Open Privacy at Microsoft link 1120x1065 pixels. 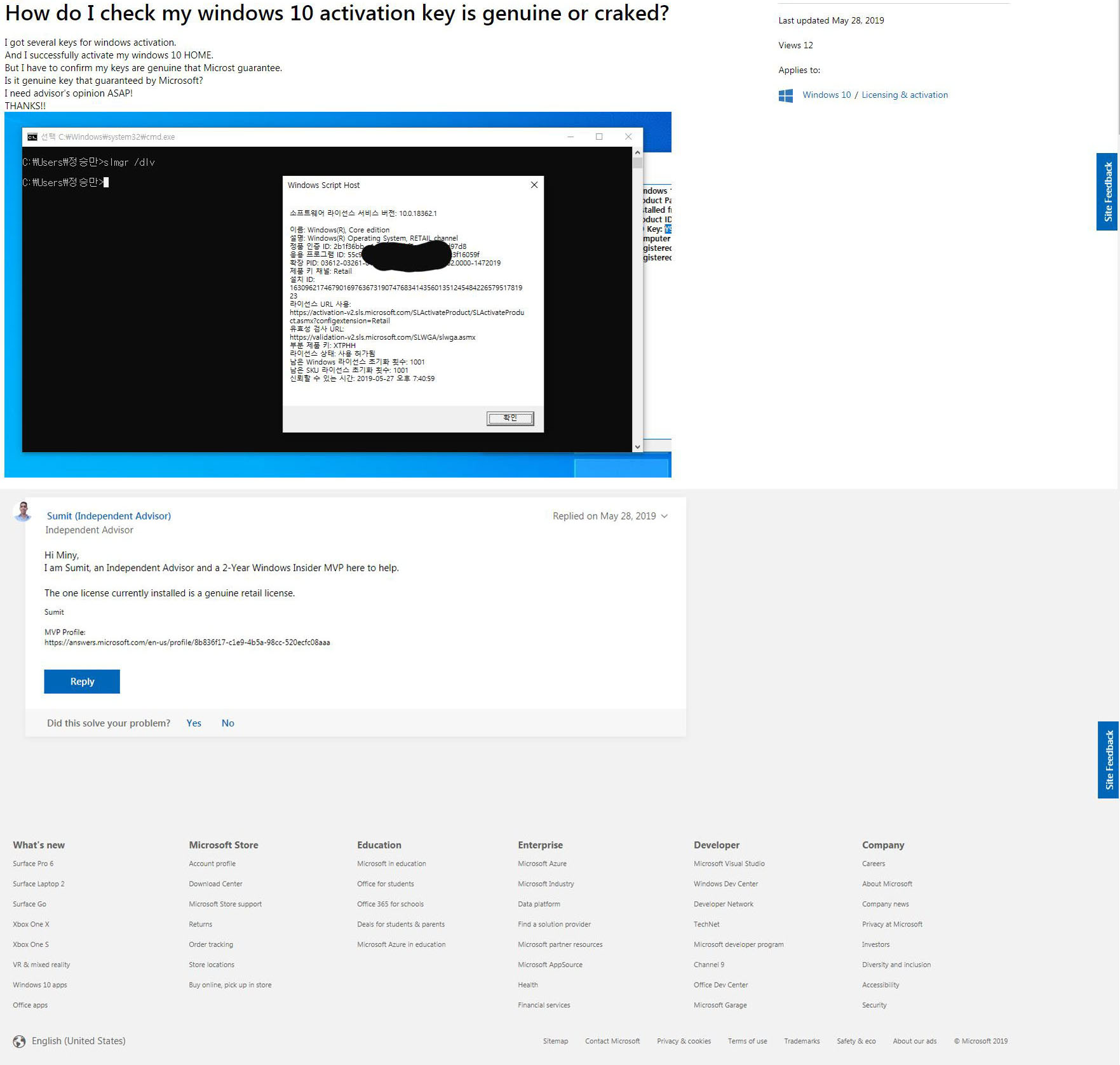pos(892,925)
